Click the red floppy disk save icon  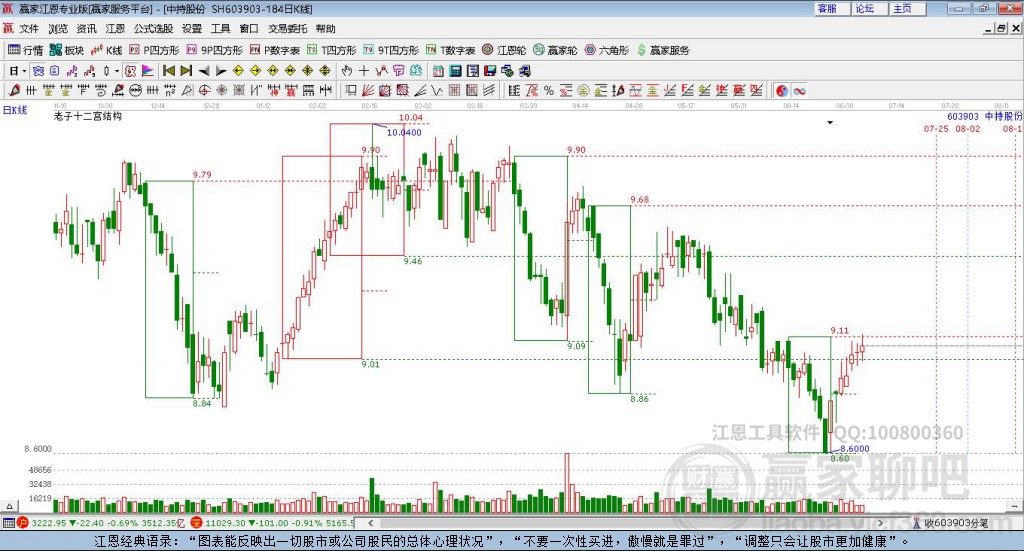[490, 71]
